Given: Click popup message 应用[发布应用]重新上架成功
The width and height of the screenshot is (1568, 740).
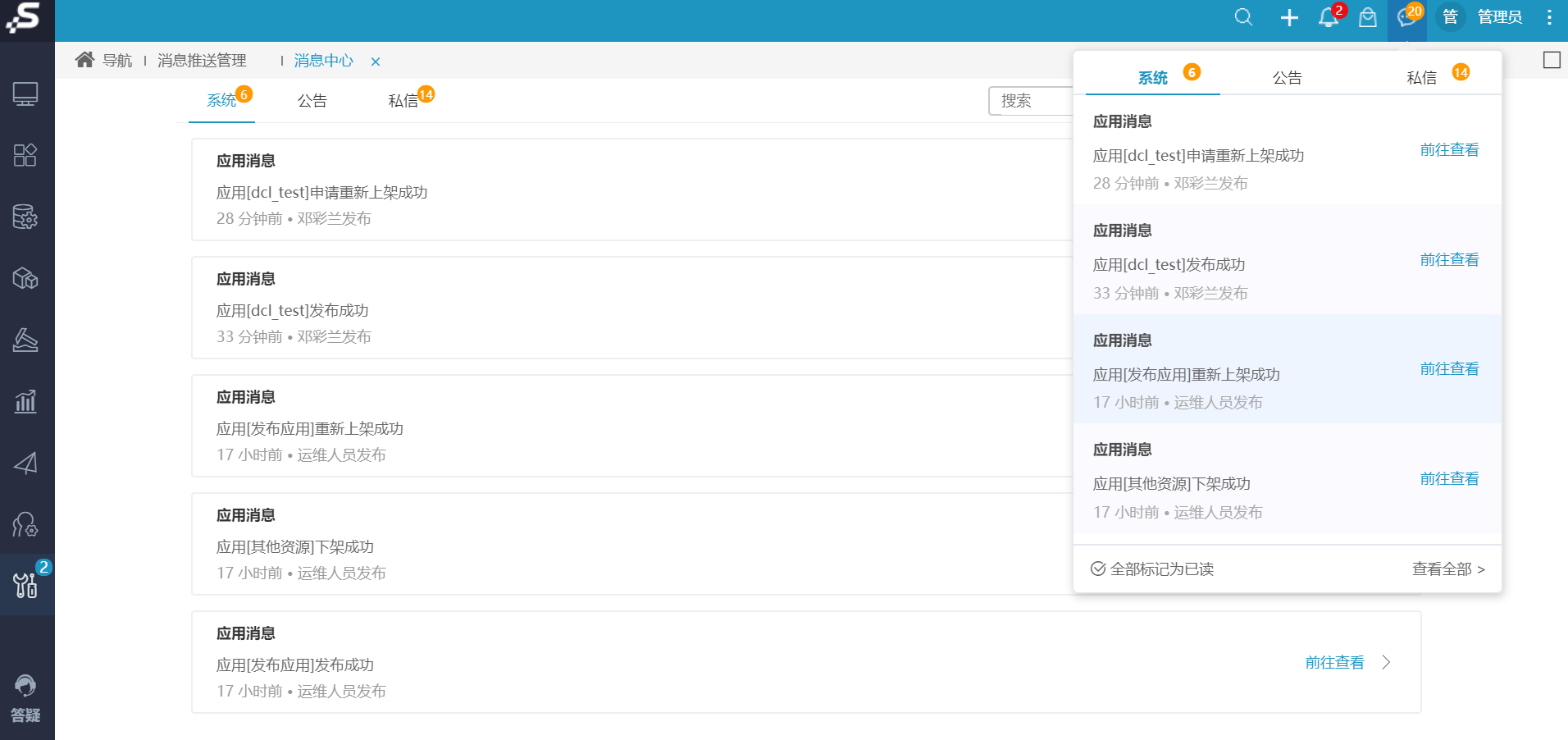Looking at the screenshot, I should coord(1186,375).
